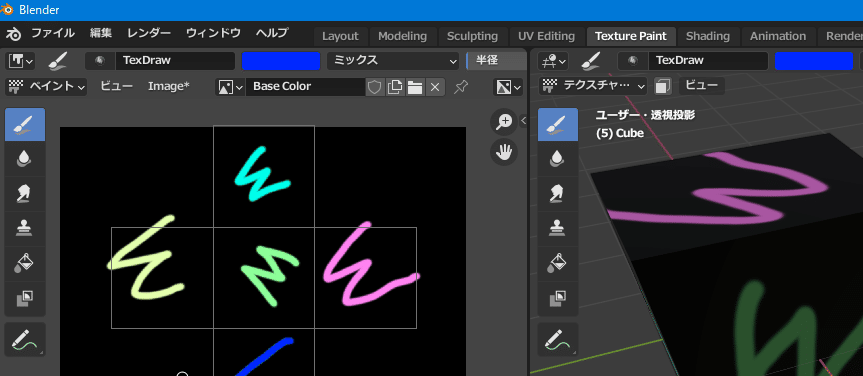Select Soften tool in image editor toolbar
This screenshot has width=863, height=376.
pyautogui.click(x=25, y=159)
